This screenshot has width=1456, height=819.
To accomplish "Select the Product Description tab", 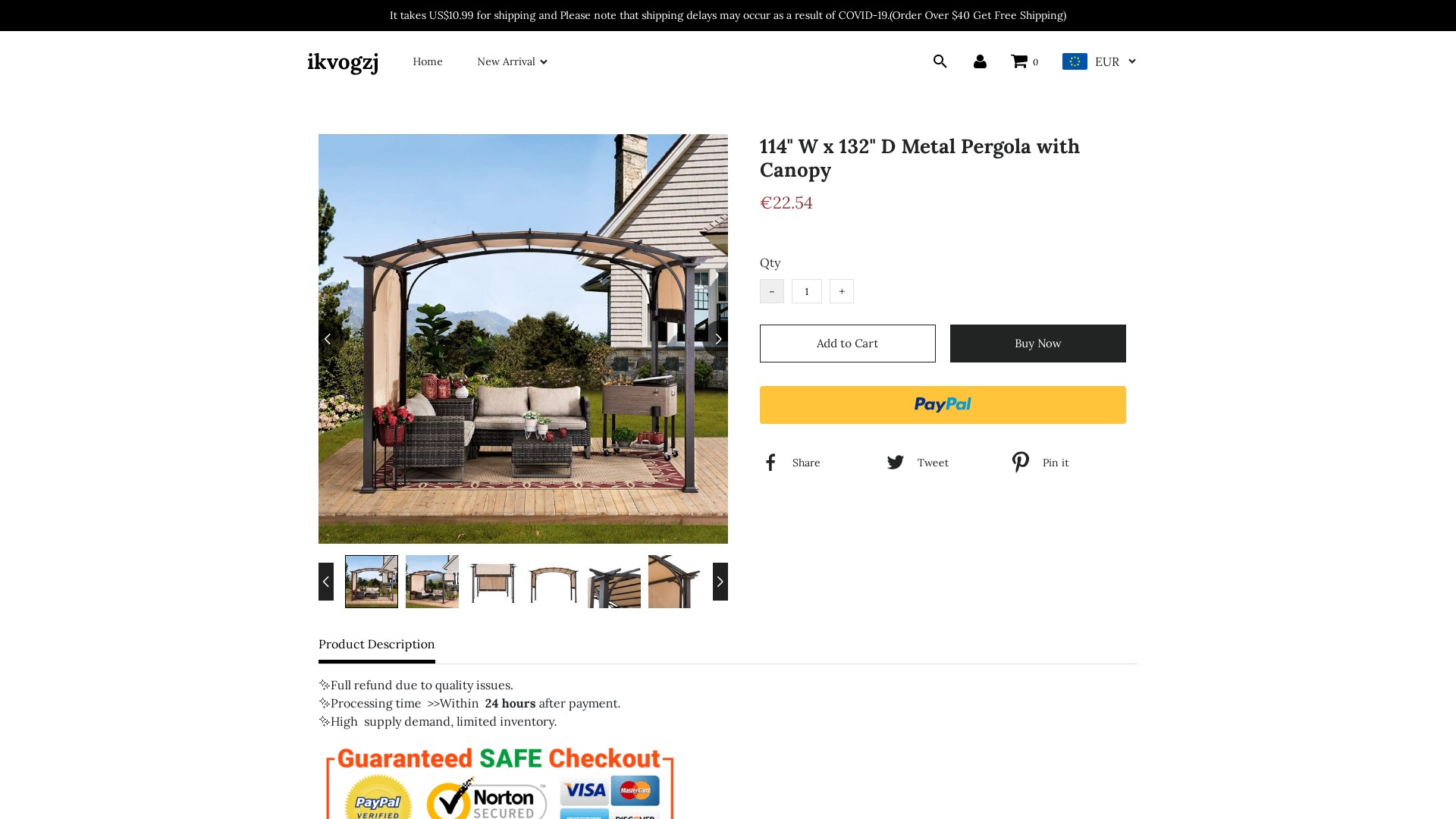I will [x=377, y=645].
